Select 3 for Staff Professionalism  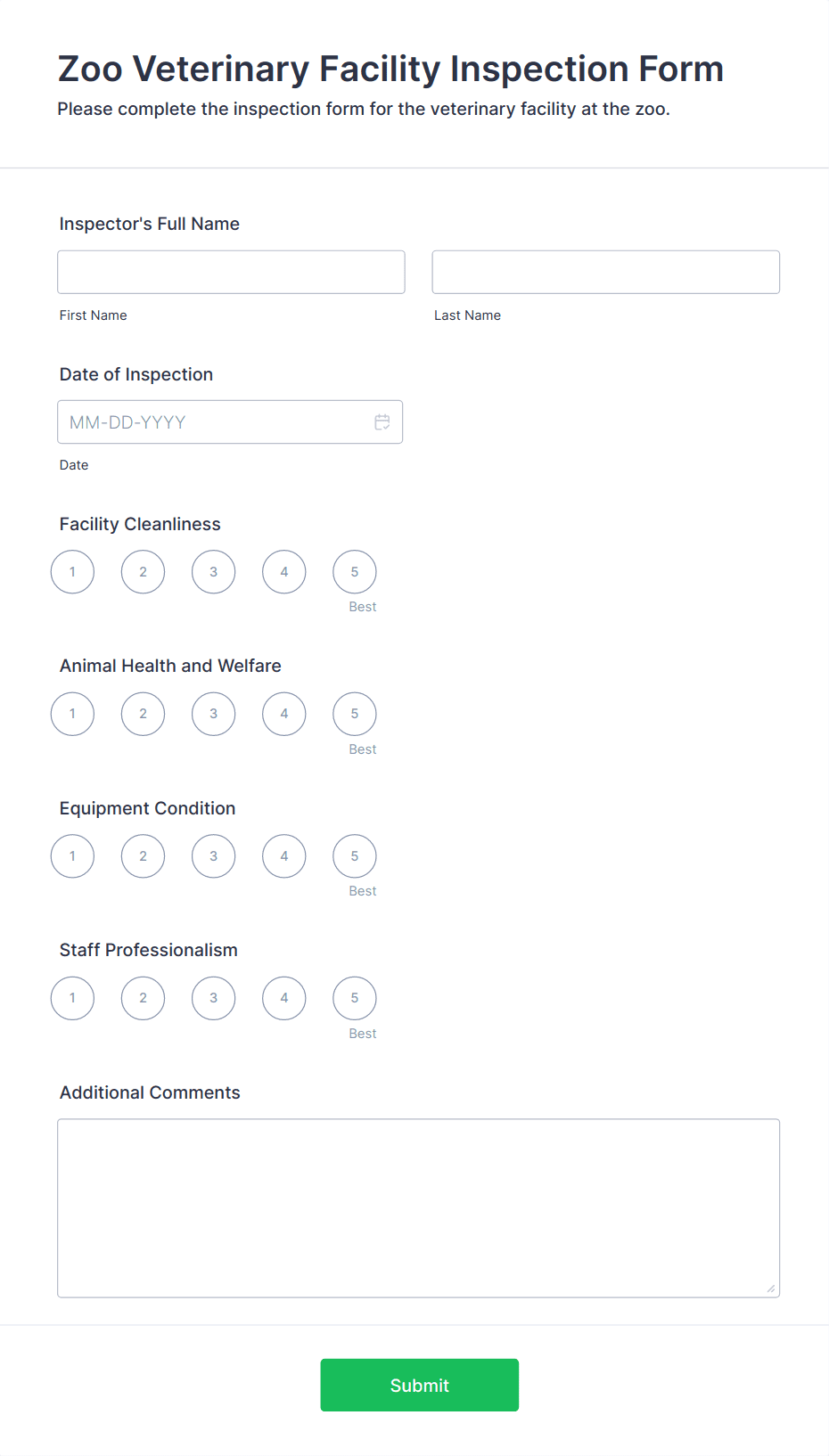(214, 998)
